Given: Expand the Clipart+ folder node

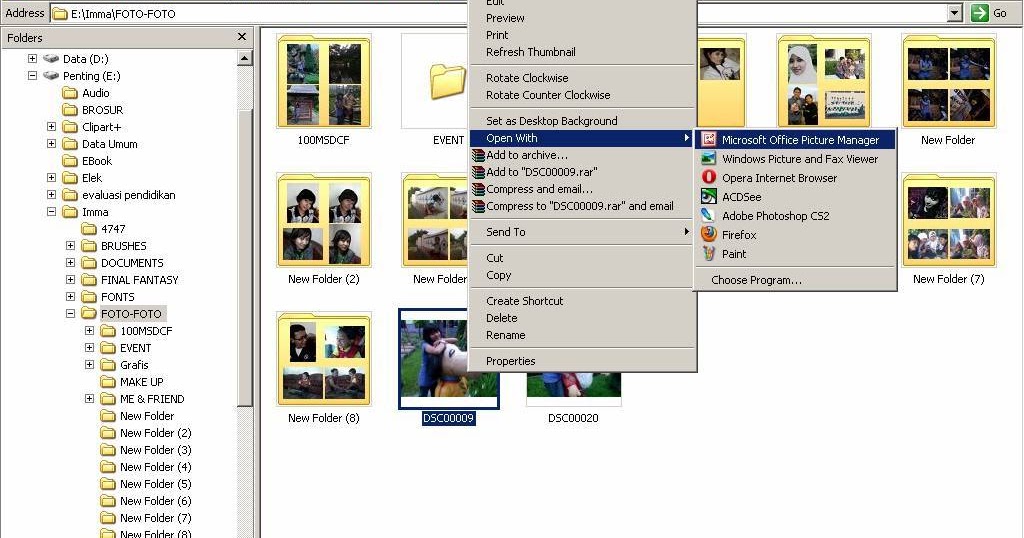Looking at the screenshot, I should 51,127.
